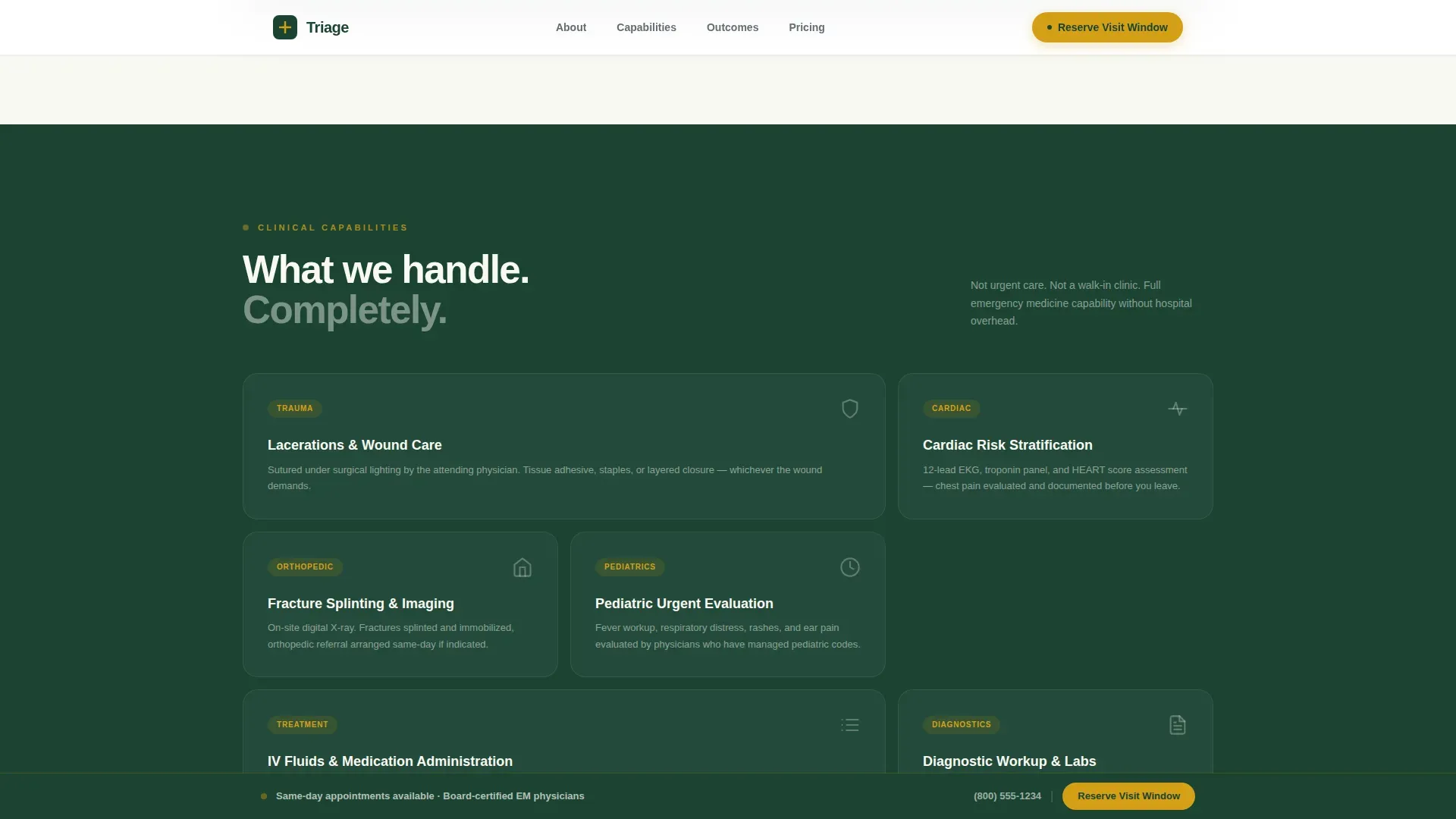Click the Fever workup respiratory distress description
Image resolution: width=1456 pixels, height=819 pixels.
[728, 636]
